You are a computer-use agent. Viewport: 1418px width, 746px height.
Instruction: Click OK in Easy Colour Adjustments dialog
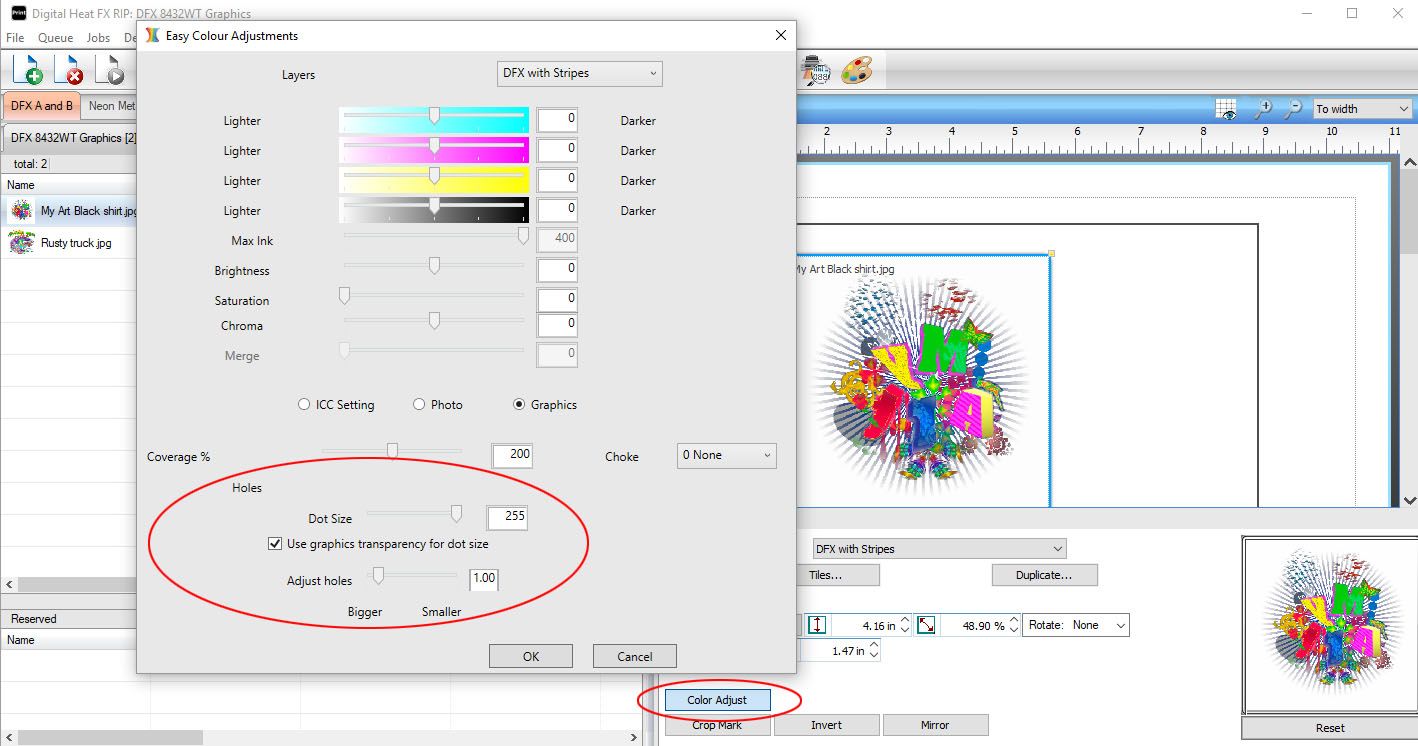(531, 656)
